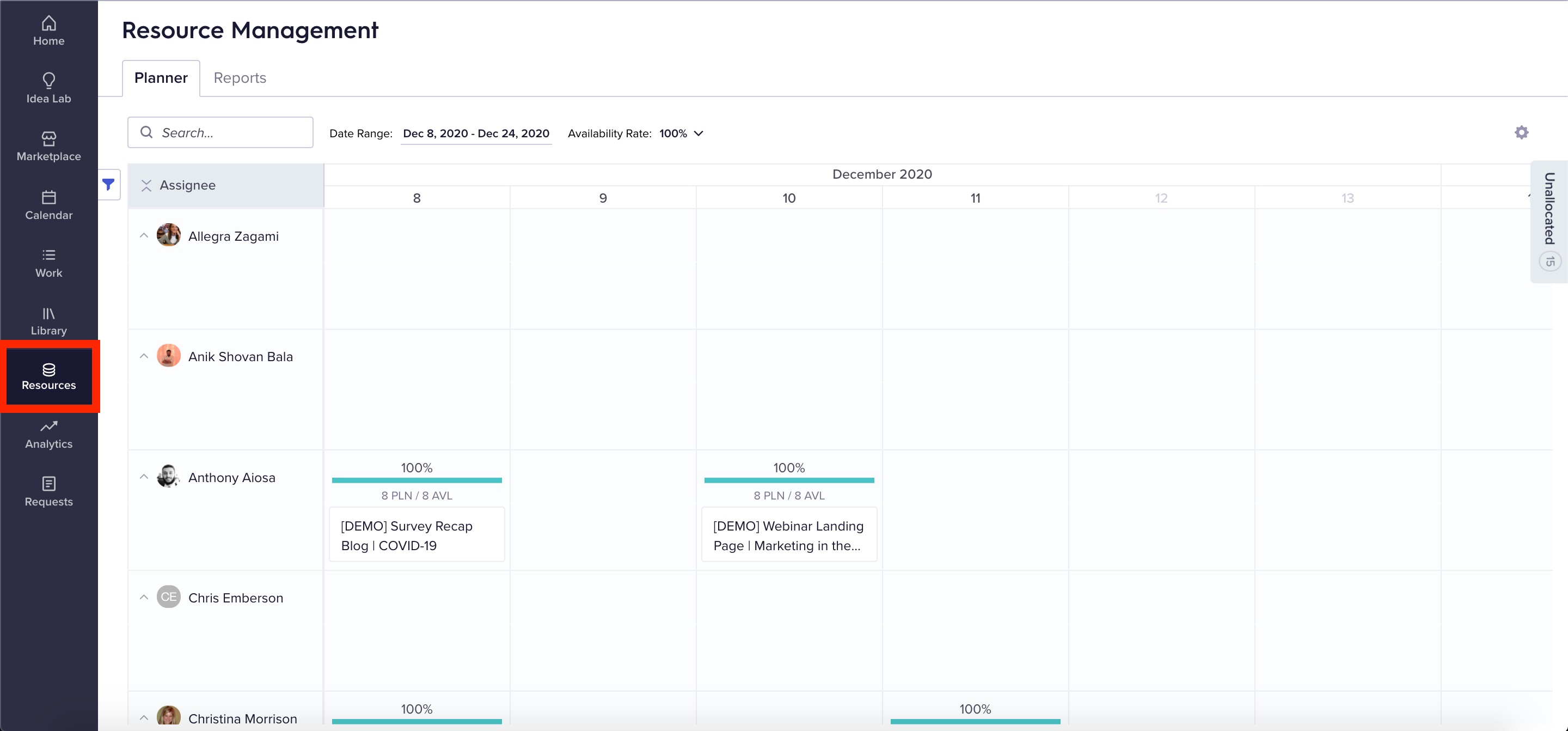This screenshot has height=731, width=1568.
Task: Select the day 12 column header
Action: click(1161, 198)
